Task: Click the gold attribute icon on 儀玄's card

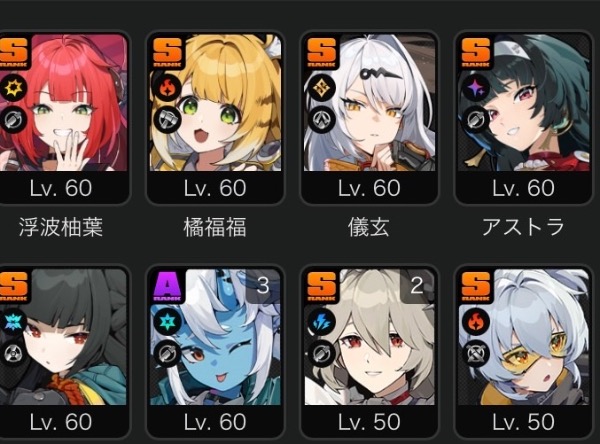Action: click(x=321, y=88)
